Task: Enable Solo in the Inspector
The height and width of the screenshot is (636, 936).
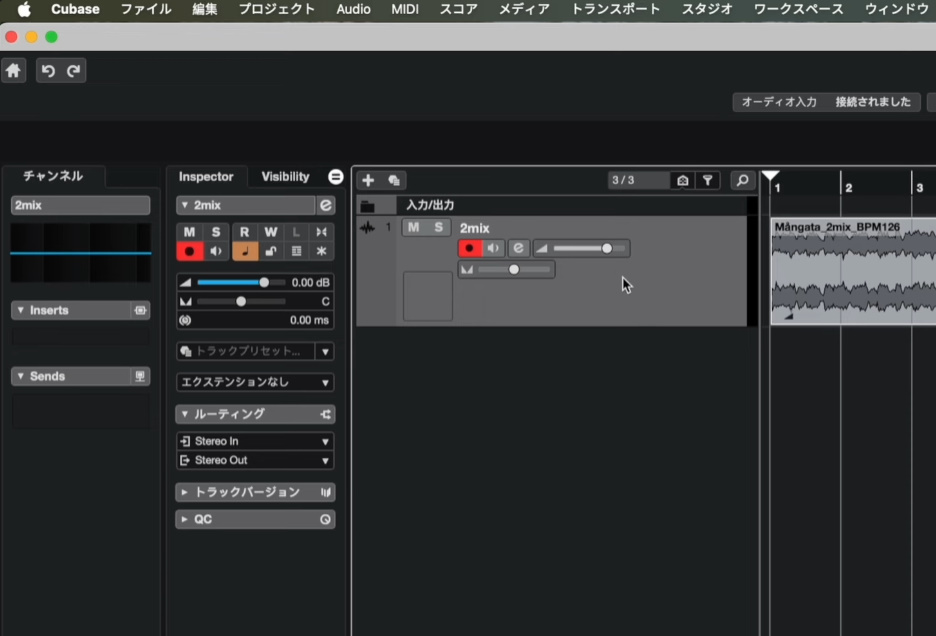Action: [215, 232]
